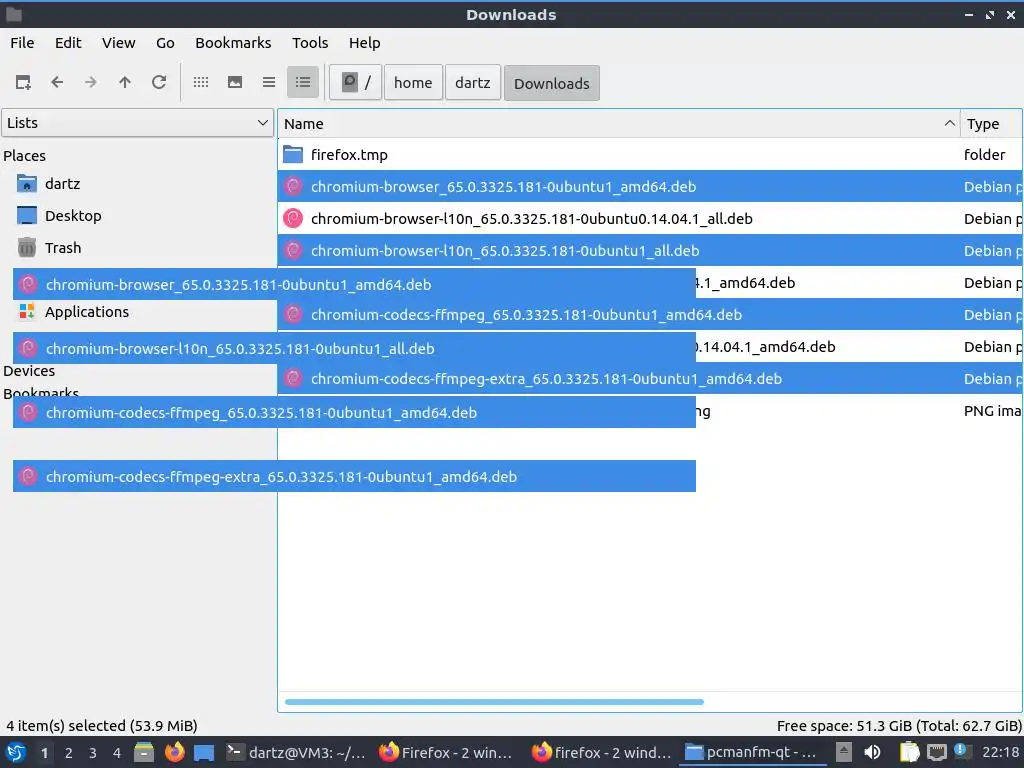
Task: Click the root path button with the slash
Action: (355, 83)
